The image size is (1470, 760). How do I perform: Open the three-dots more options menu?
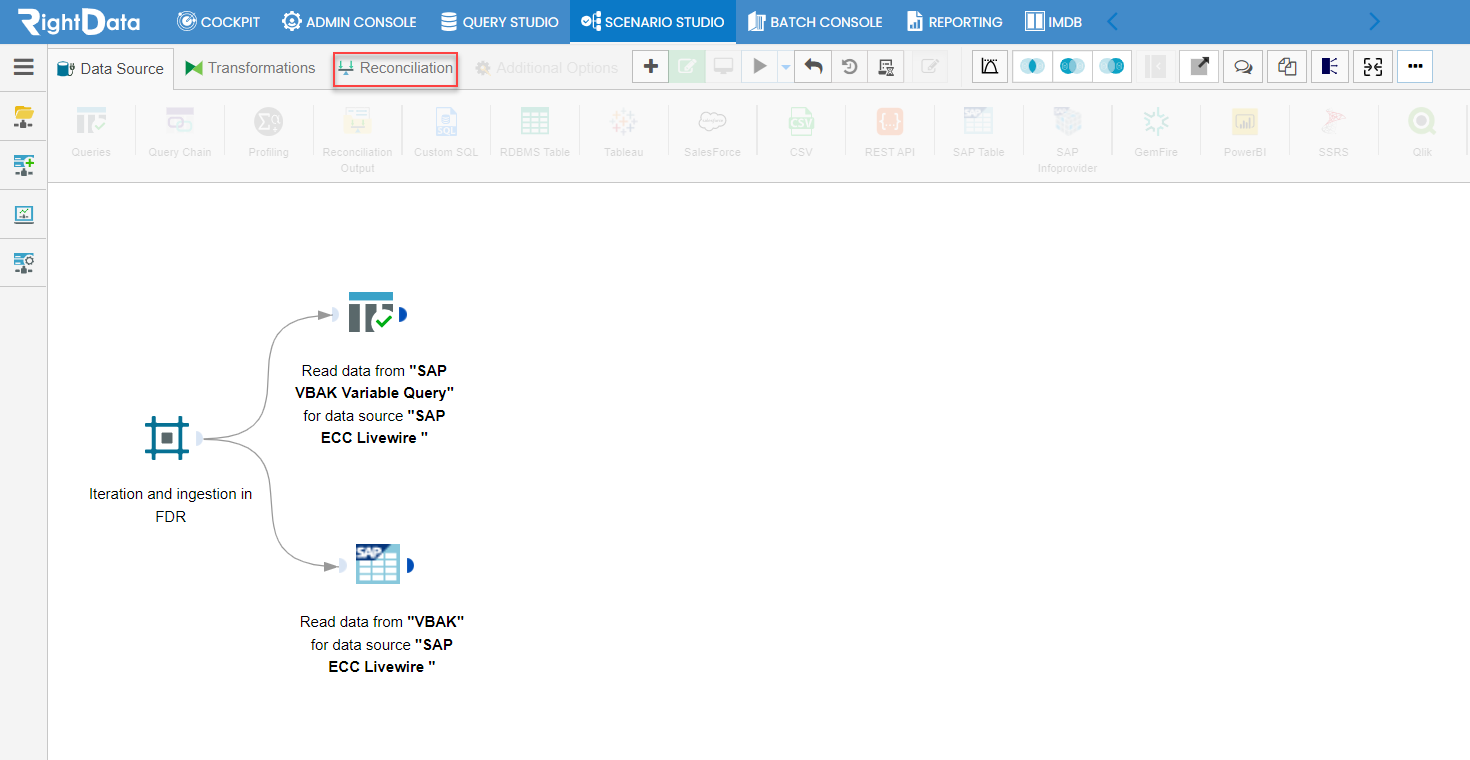[1415, 67]
